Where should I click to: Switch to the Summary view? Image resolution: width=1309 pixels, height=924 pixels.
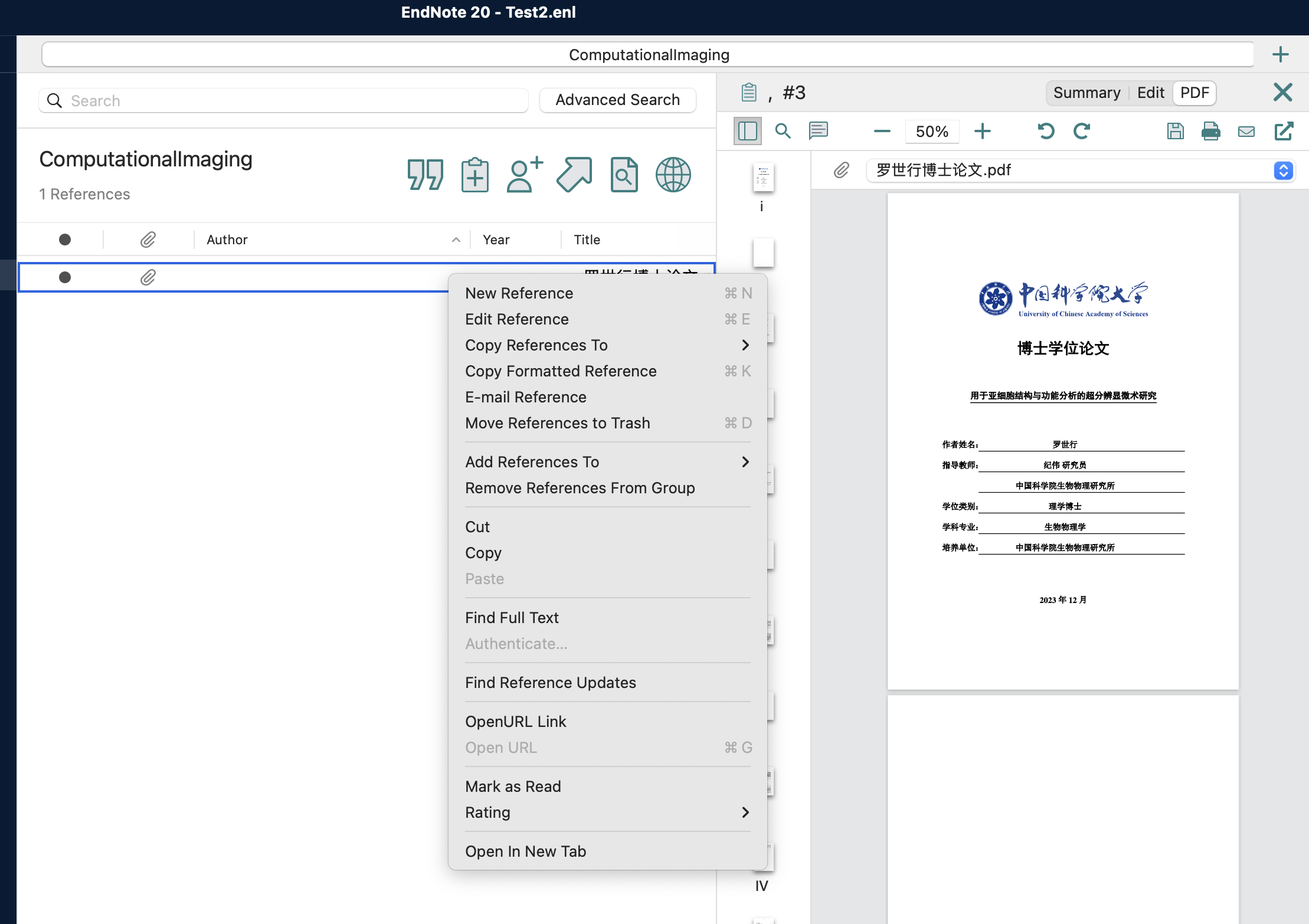coord(1087,93)
